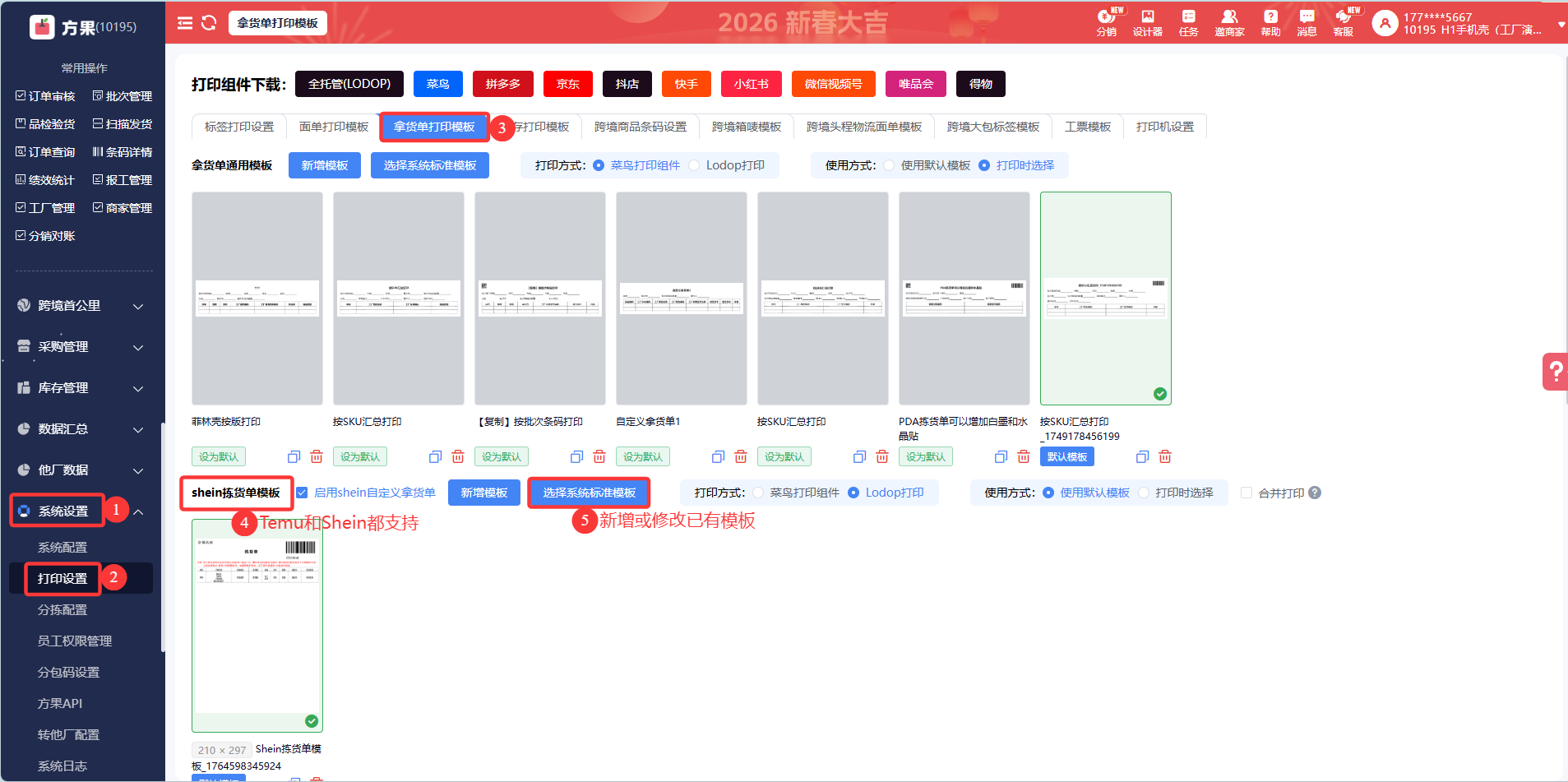Open the 分销 icon in the header
This screenshot has height=782, width=1568.
1107,22
